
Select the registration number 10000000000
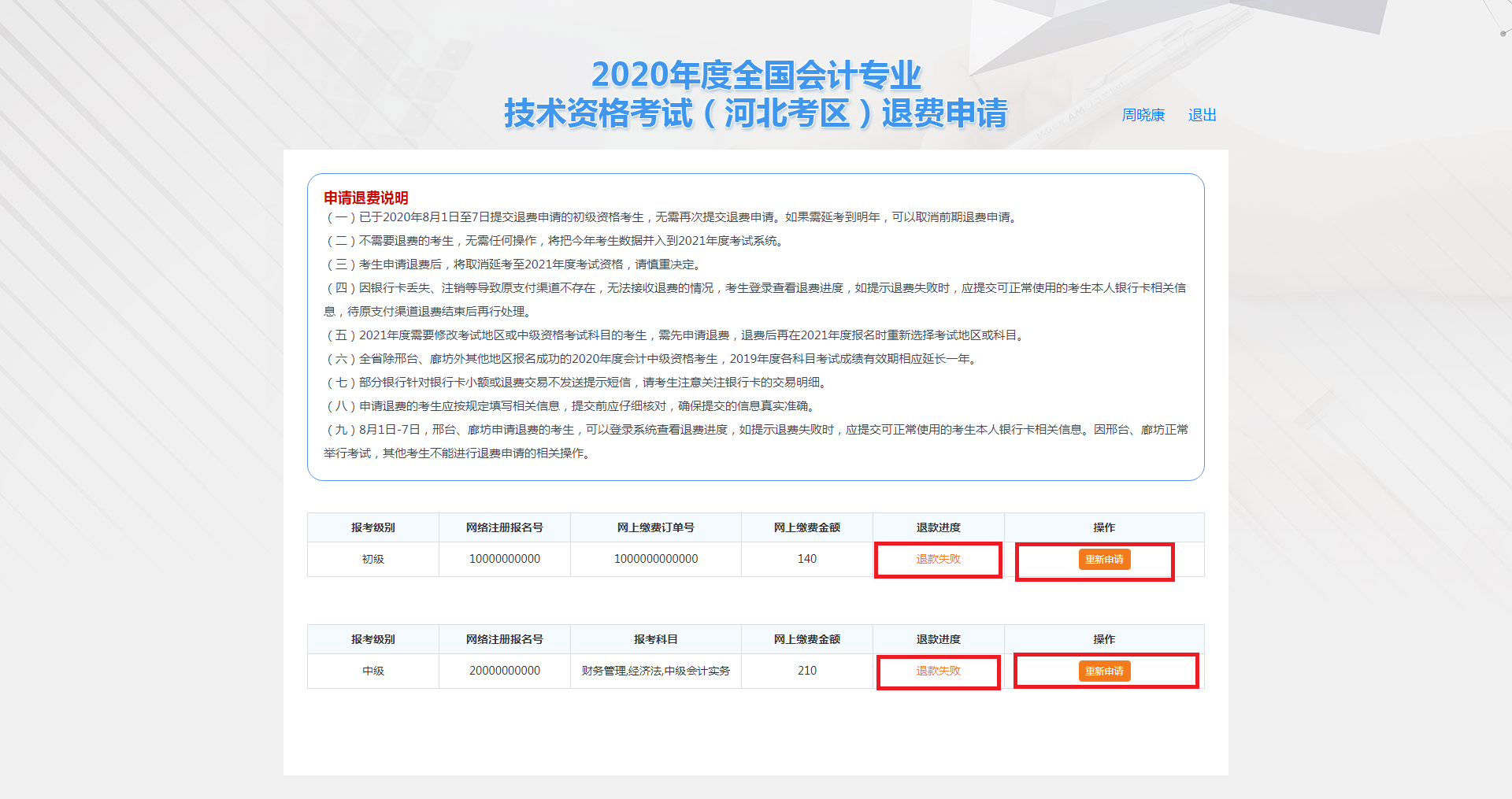pyautogui.click(x=504, y=559)
